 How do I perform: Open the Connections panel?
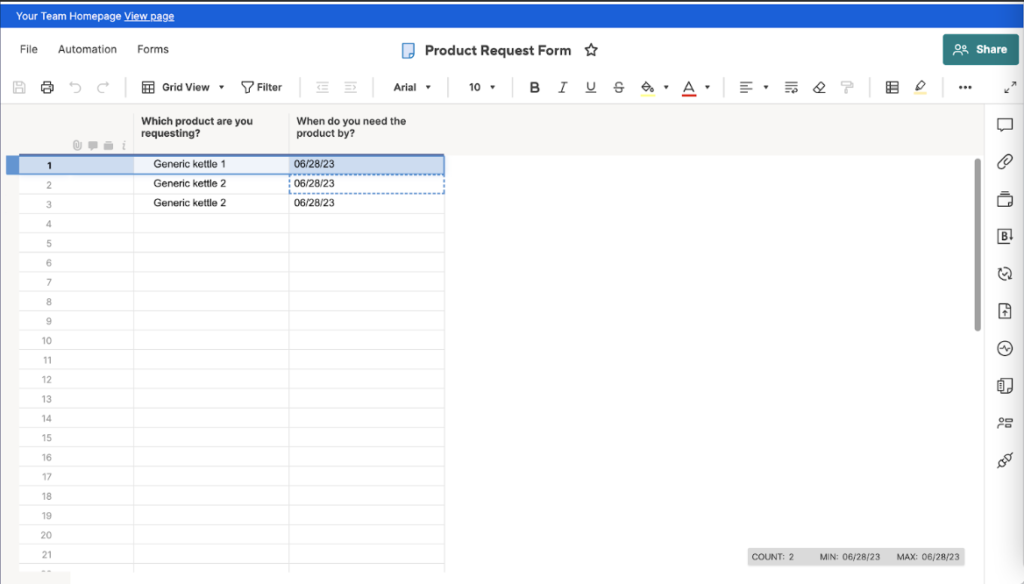click(x=1004, y=460)
